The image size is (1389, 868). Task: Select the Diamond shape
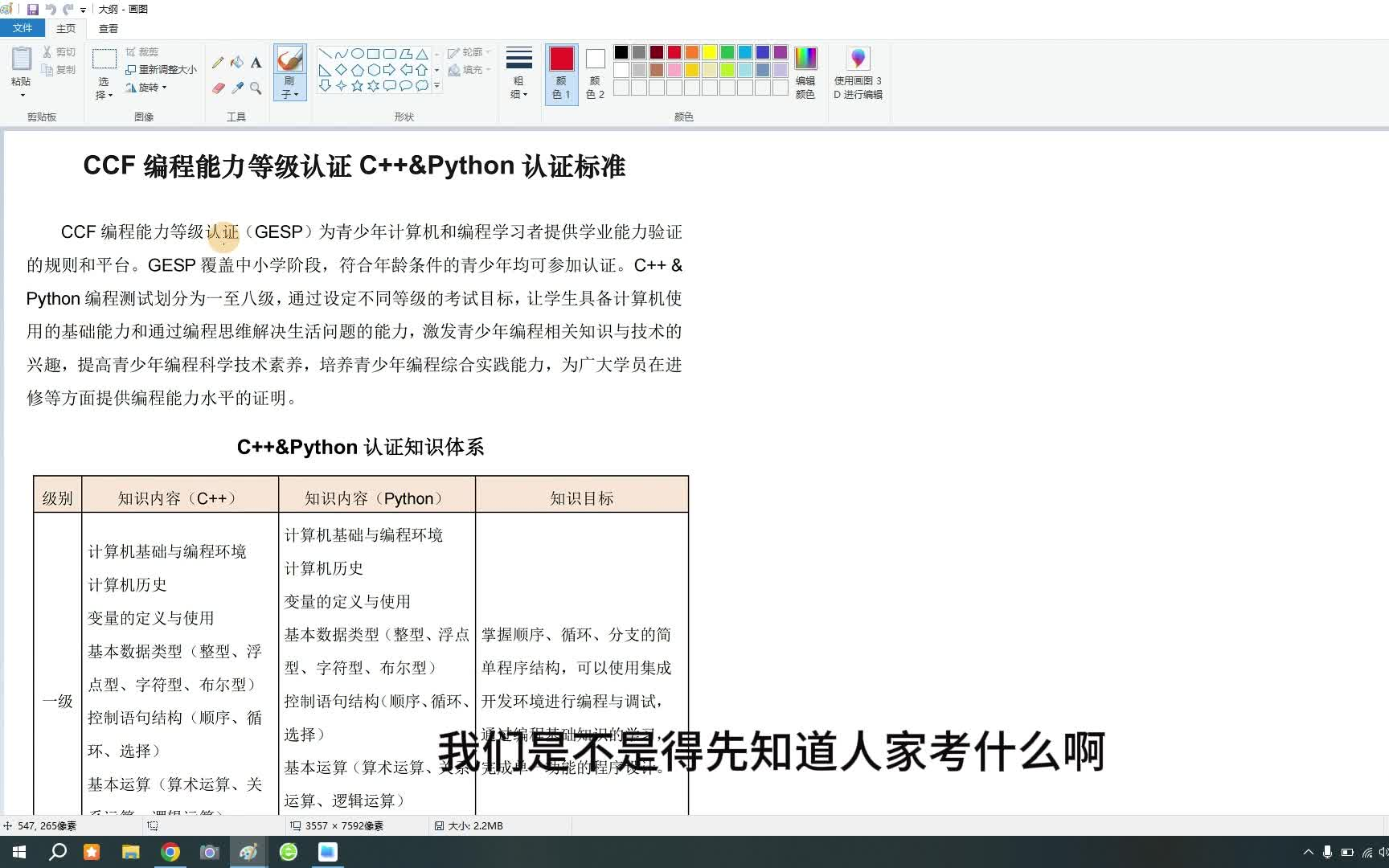tap(341, 70)
